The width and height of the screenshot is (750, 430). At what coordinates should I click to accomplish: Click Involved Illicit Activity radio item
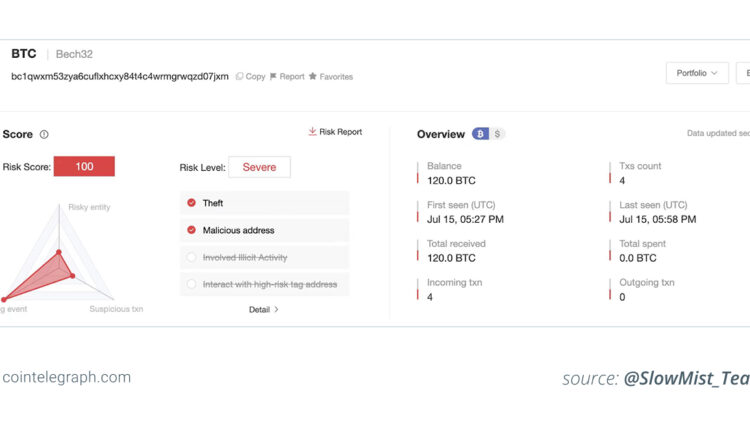click(x=191, y=257)
